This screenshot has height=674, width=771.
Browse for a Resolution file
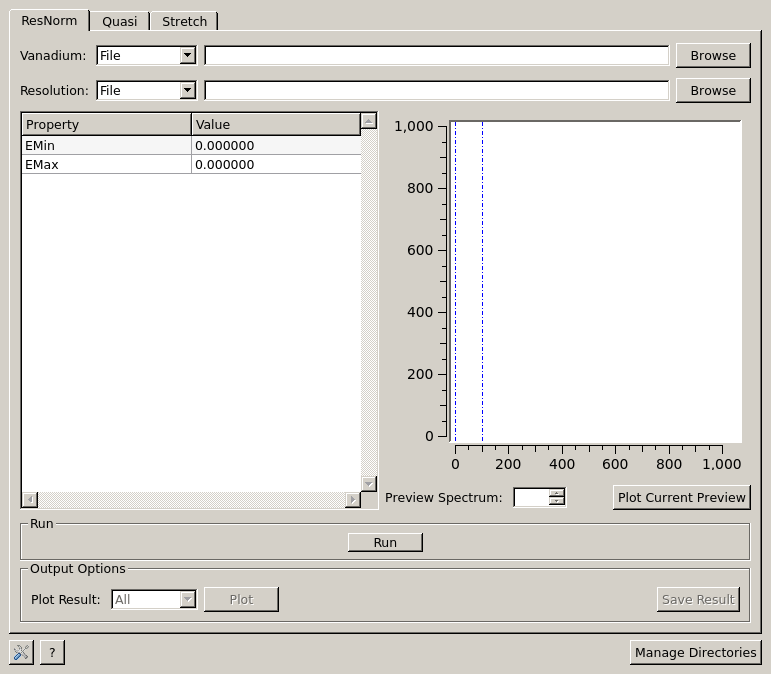(x=712, y=91)
